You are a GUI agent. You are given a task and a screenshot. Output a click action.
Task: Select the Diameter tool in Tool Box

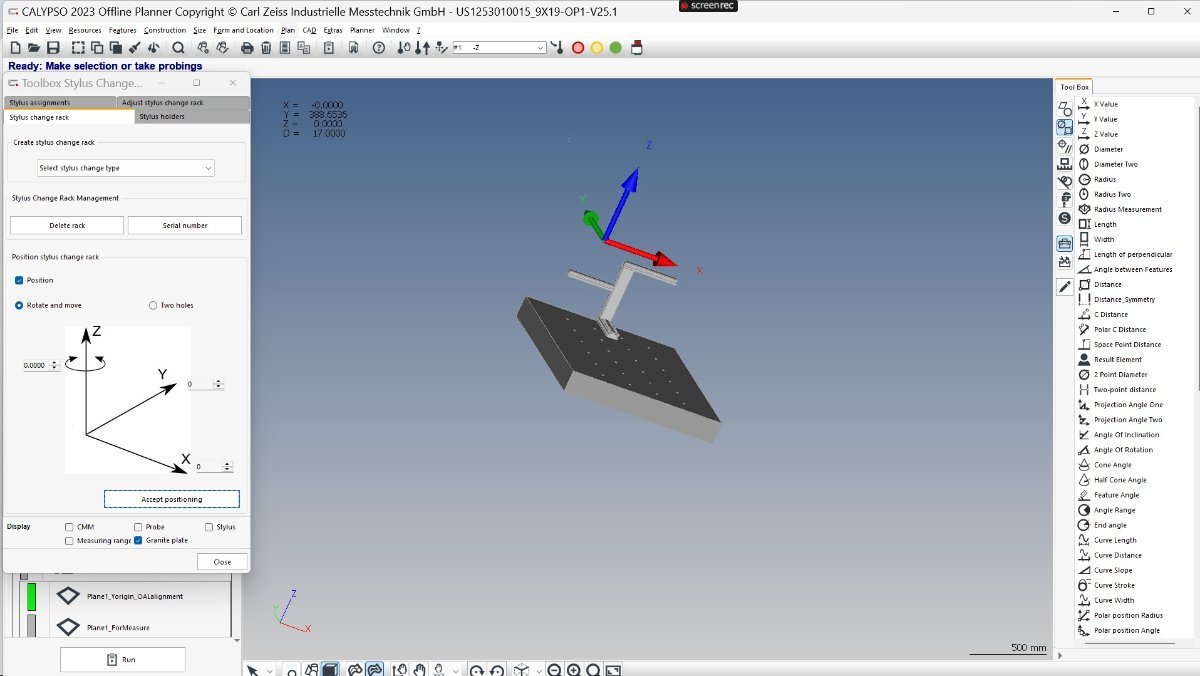(x=1108, y=149)
